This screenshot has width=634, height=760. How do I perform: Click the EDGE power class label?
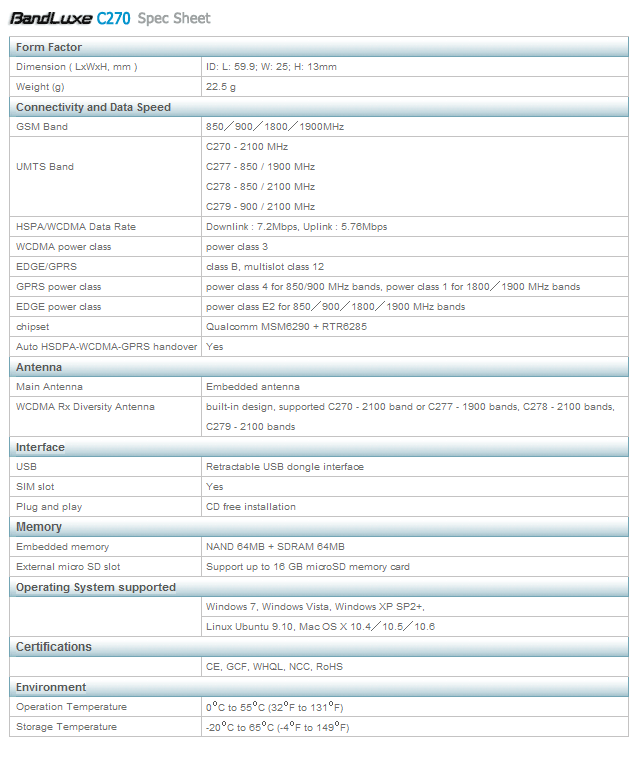(x=58, y=307)
